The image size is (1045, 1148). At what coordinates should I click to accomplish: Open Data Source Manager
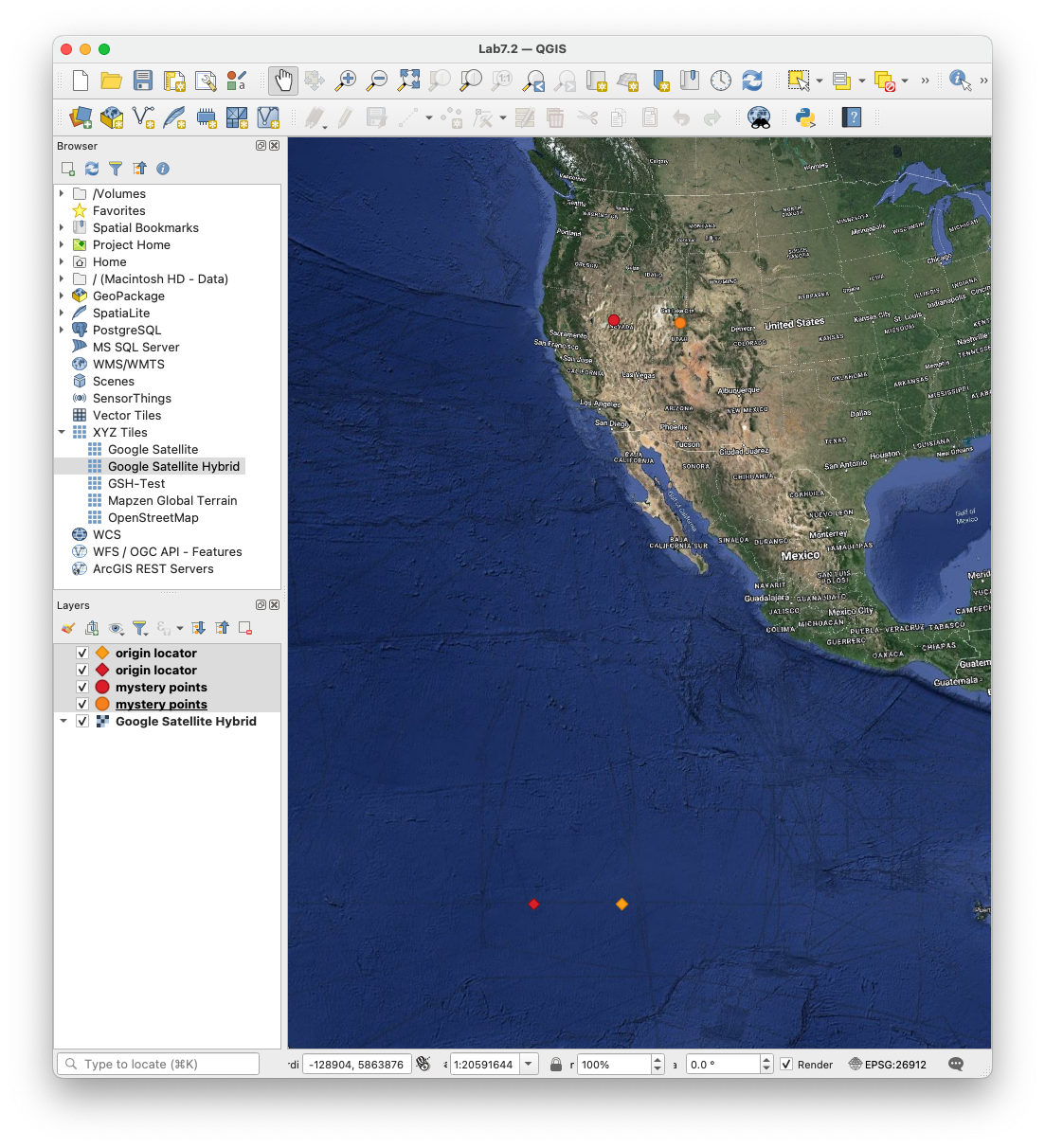point(81,117)
